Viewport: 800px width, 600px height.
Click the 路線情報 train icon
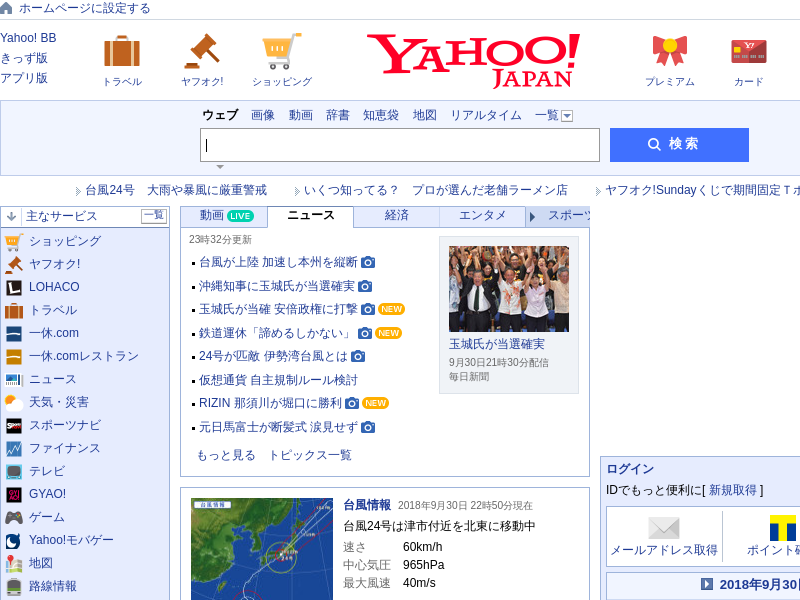(x=12, y=586)
